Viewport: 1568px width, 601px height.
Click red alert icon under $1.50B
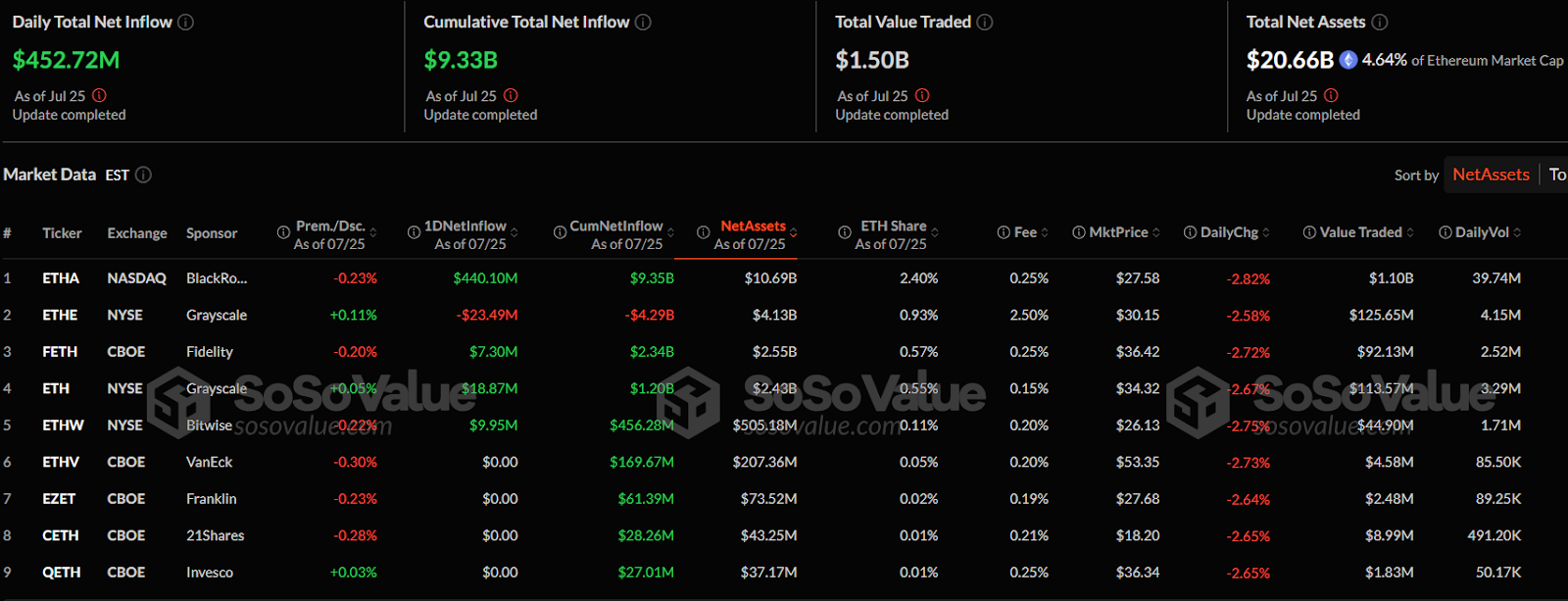(922, 95)
